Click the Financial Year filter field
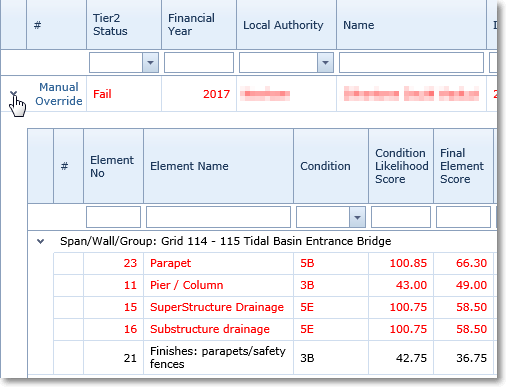 pyautogui.click(x=199, y=62)
